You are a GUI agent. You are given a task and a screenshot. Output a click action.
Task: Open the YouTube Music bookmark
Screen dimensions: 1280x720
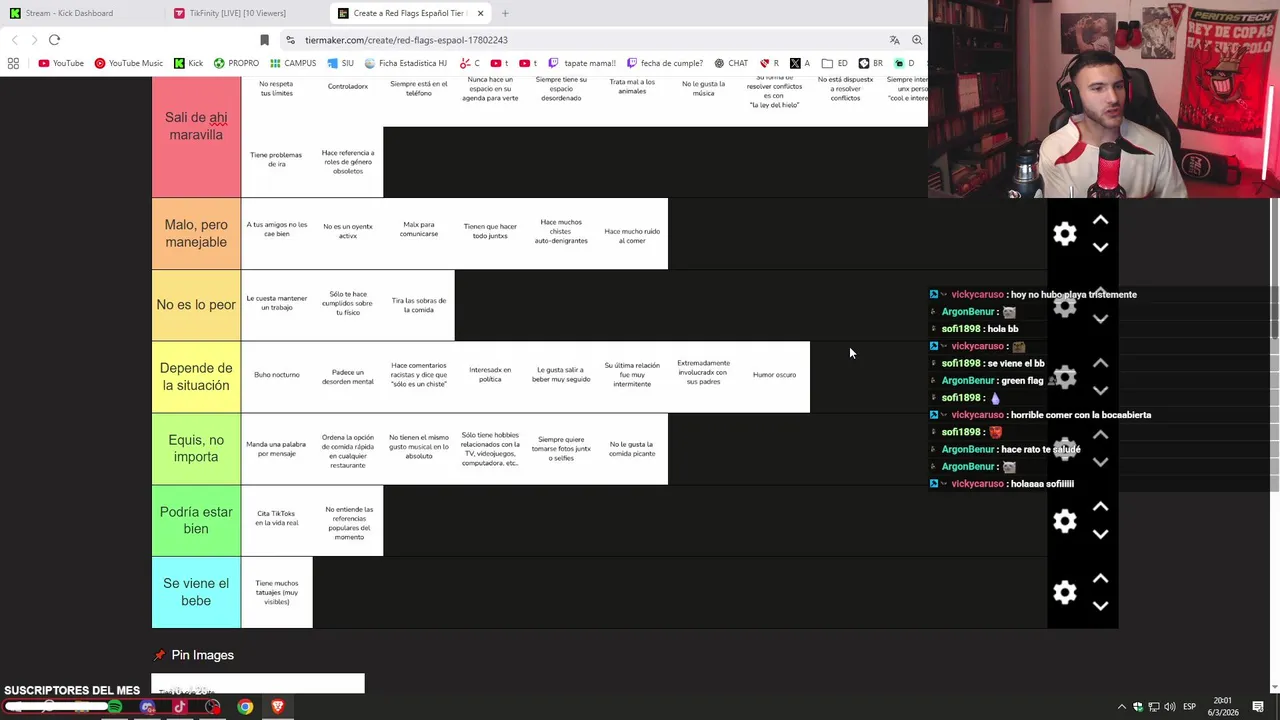click(128, 63)
